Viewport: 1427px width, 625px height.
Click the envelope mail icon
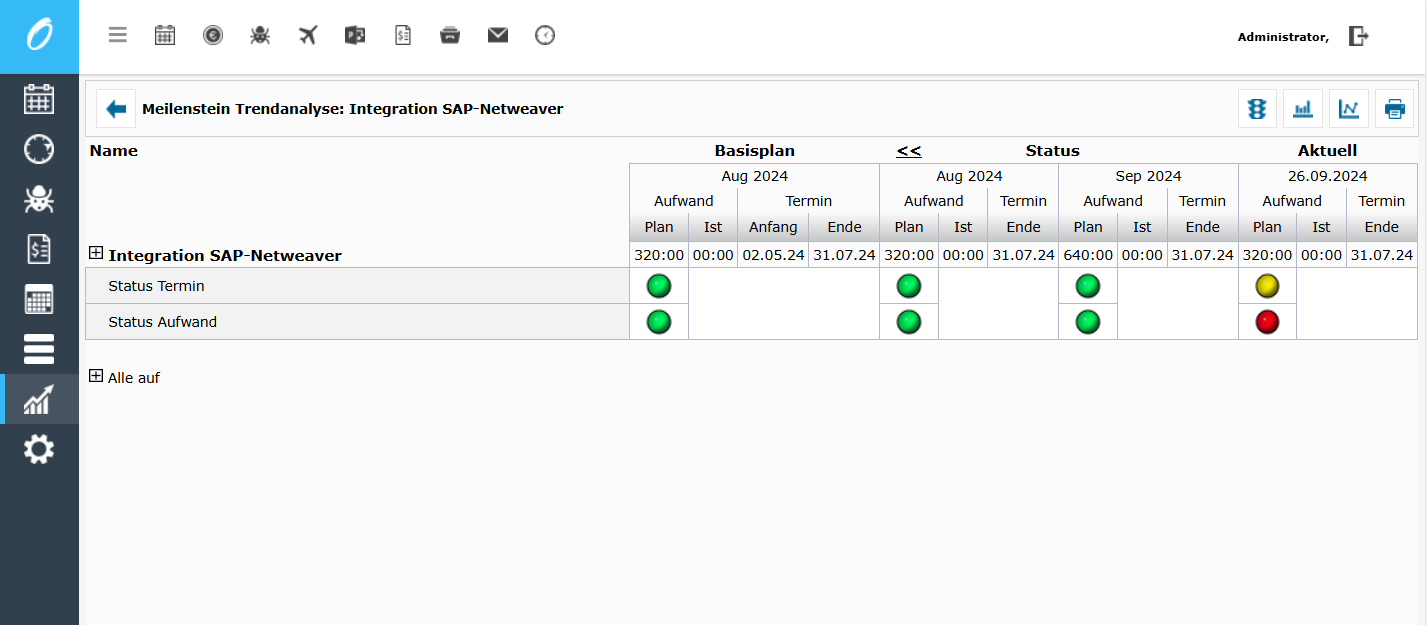point(498,35)
